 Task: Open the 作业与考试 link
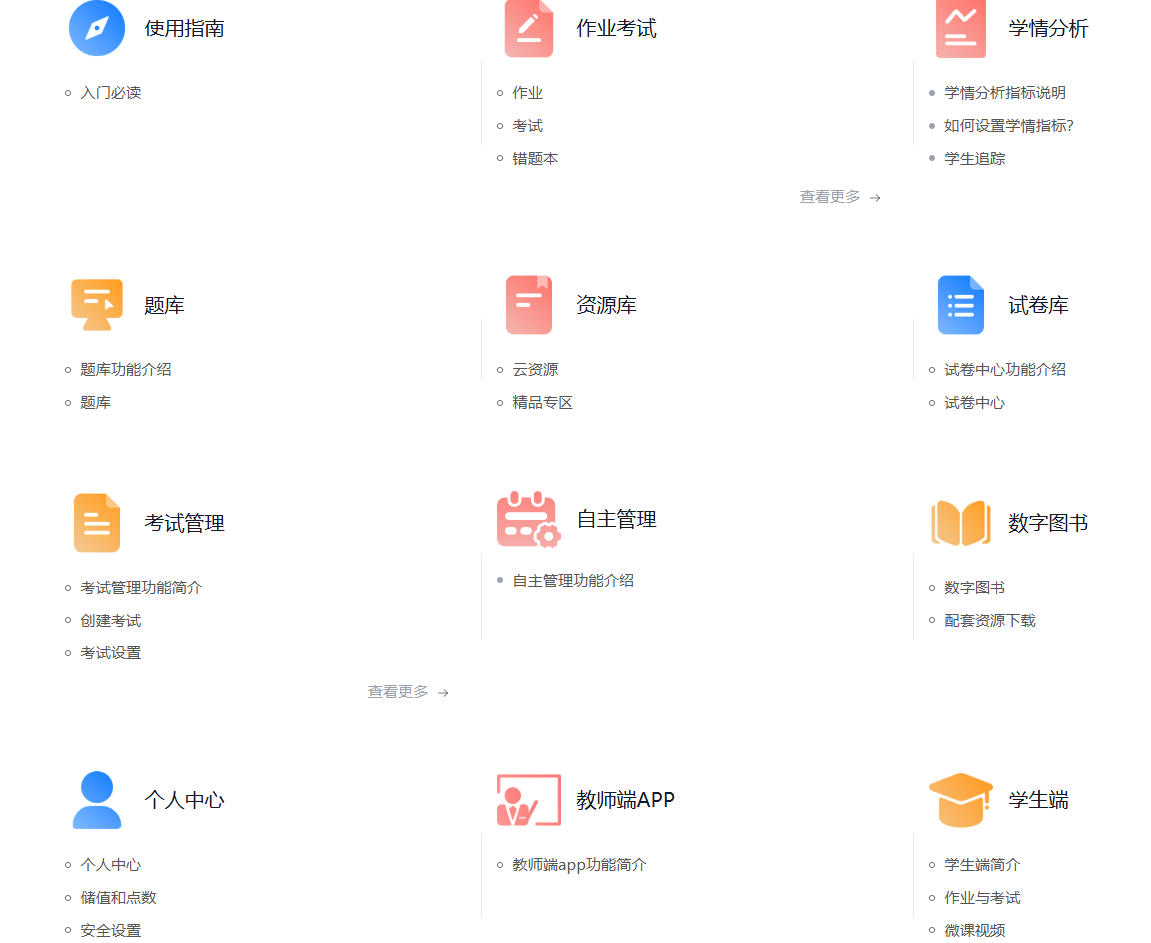pos(982,898)
